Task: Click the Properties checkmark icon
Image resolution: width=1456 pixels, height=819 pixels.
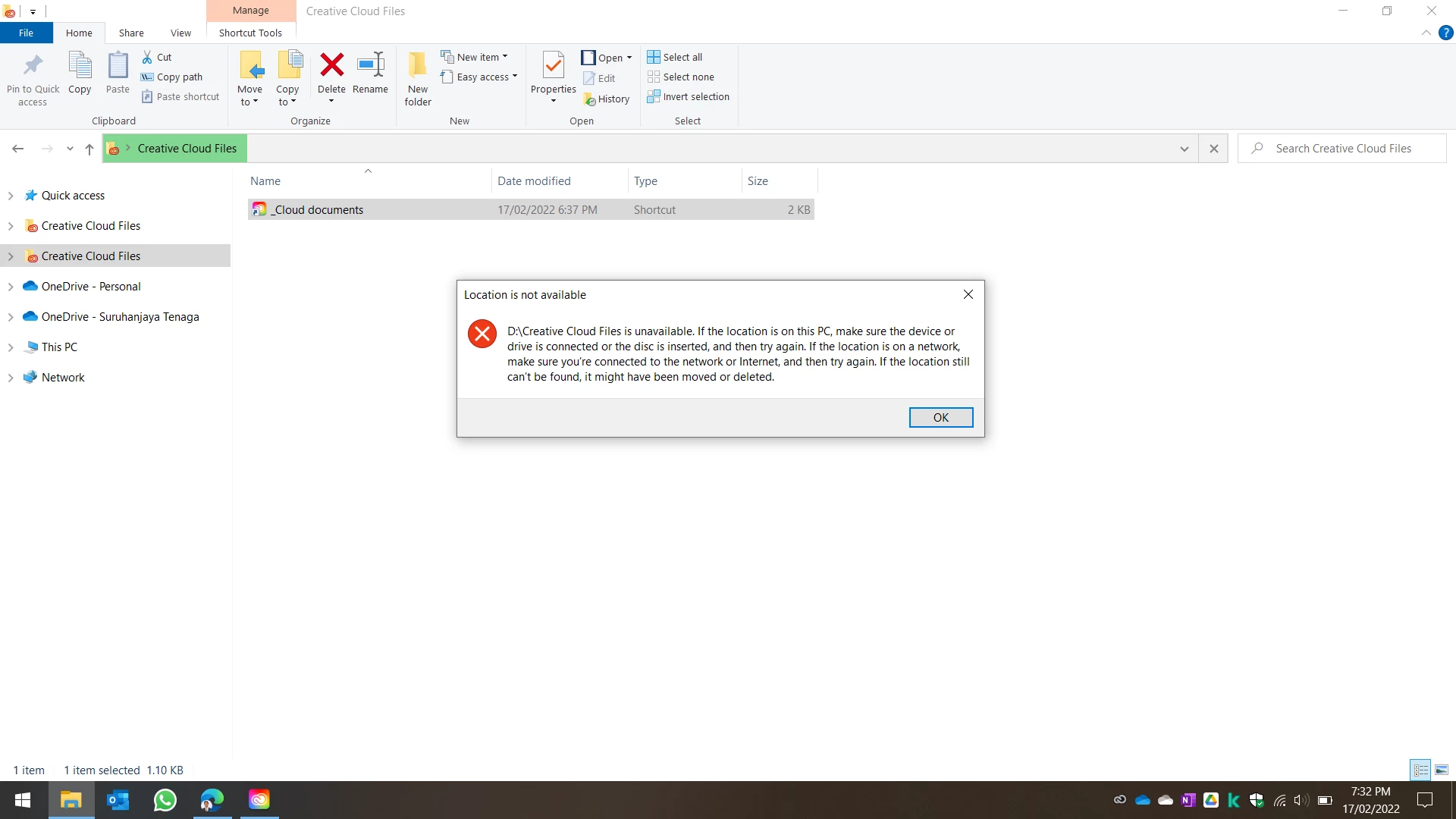Action: (553, 65)
